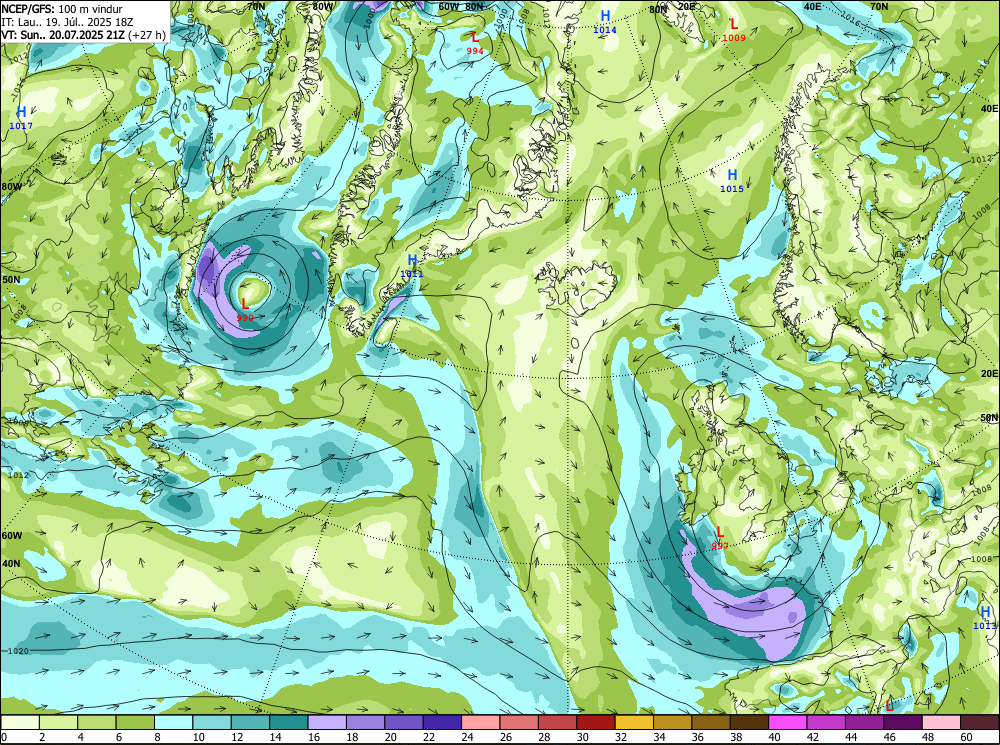Click the bright magenta 40–42 legend swatch
The height and width of the screenshot is (745, 1000).
[x=788, y=722]
